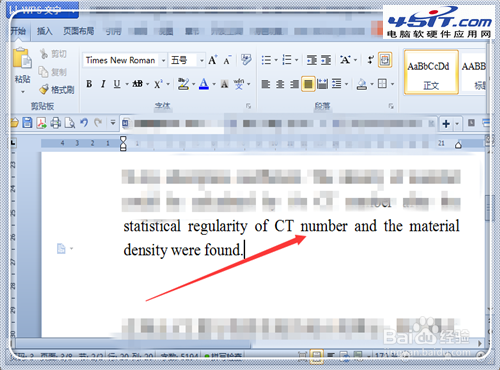This screenshot has width=500, height=370.
Task: Click the font color A swatch
Action: (x=204, y=84)
